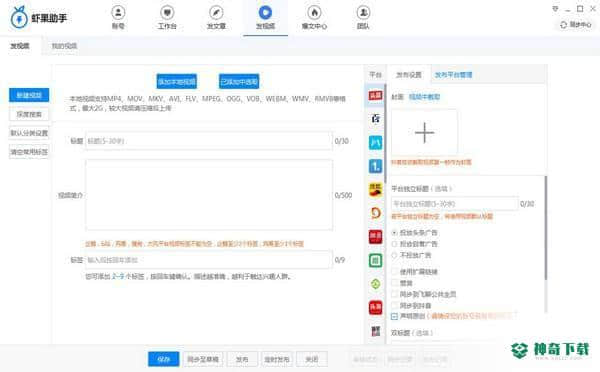Select the Baidu paw platform icon
The height and width of the screenshot is (372, 600).
[375, 119]
